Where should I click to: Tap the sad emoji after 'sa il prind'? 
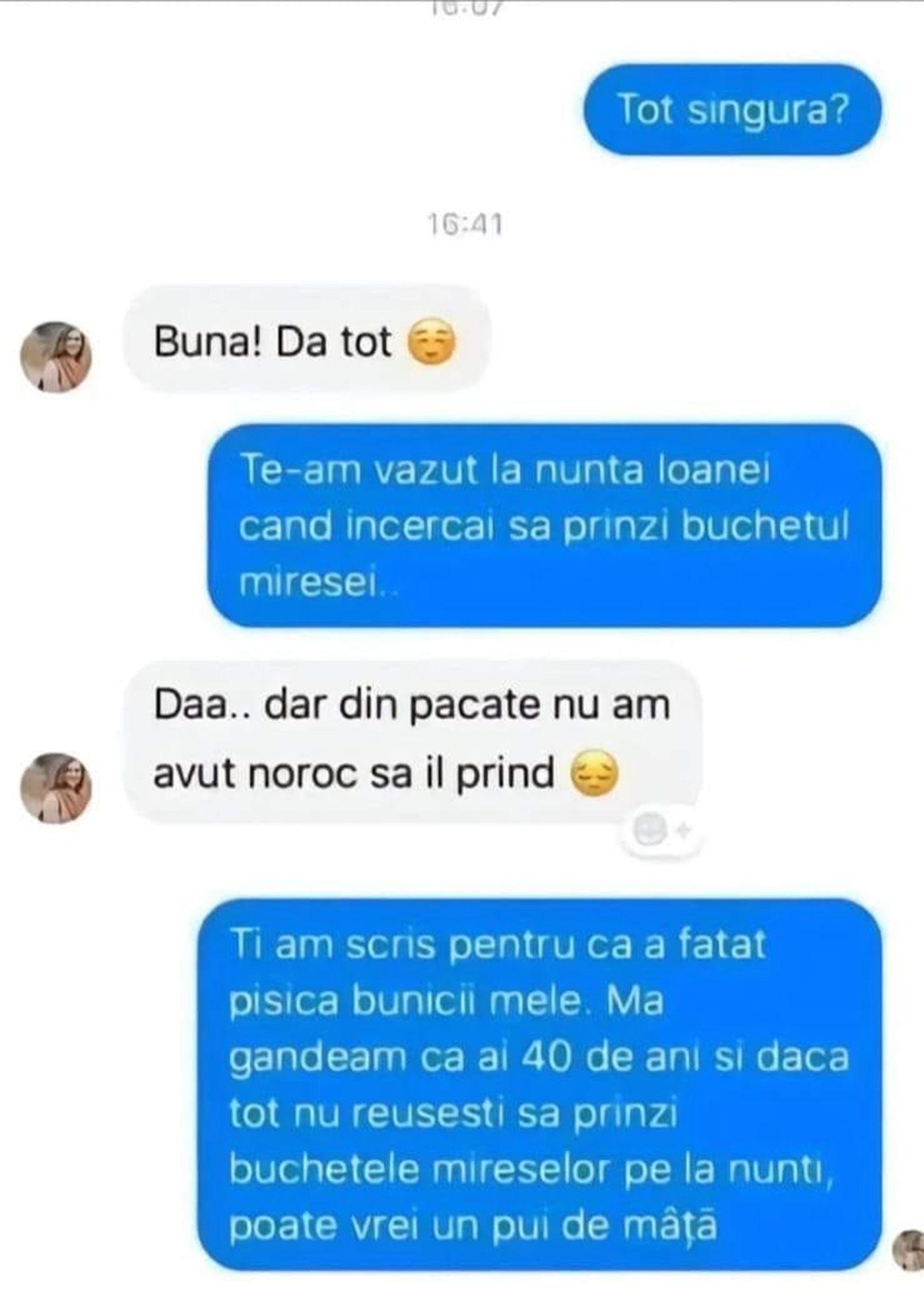pyautogui.click(x=593, y=773)
